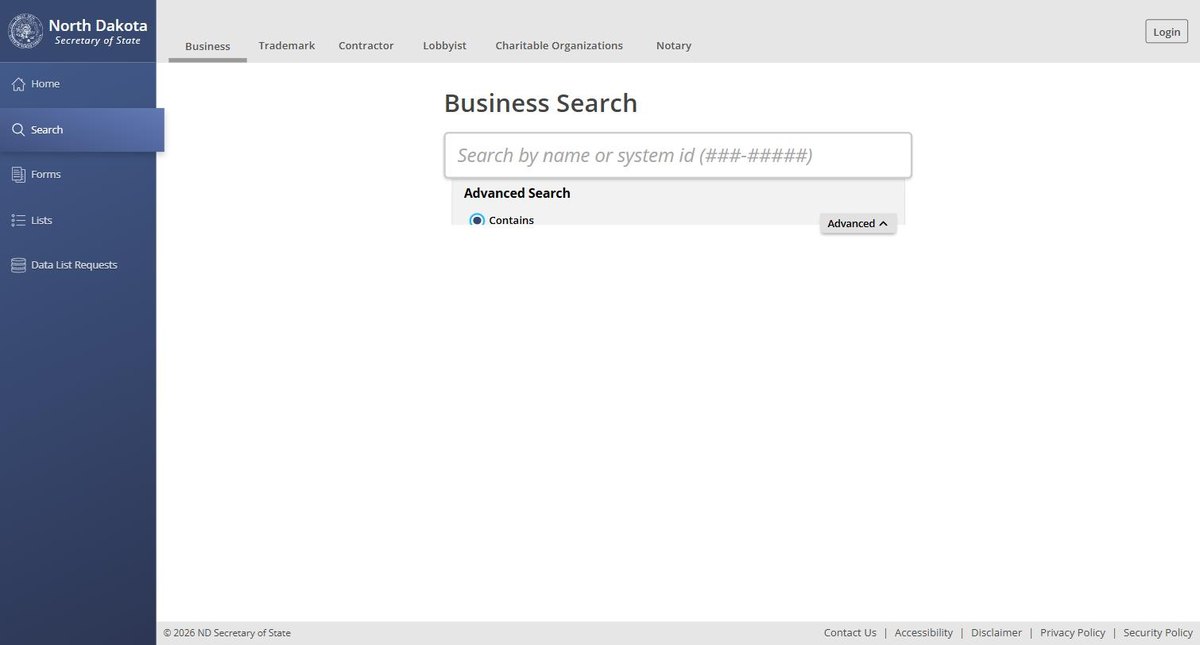This screenshot has width=1200, height=645.
Task: Click North Dakota Secretary of State title
Action: (98, 32)
